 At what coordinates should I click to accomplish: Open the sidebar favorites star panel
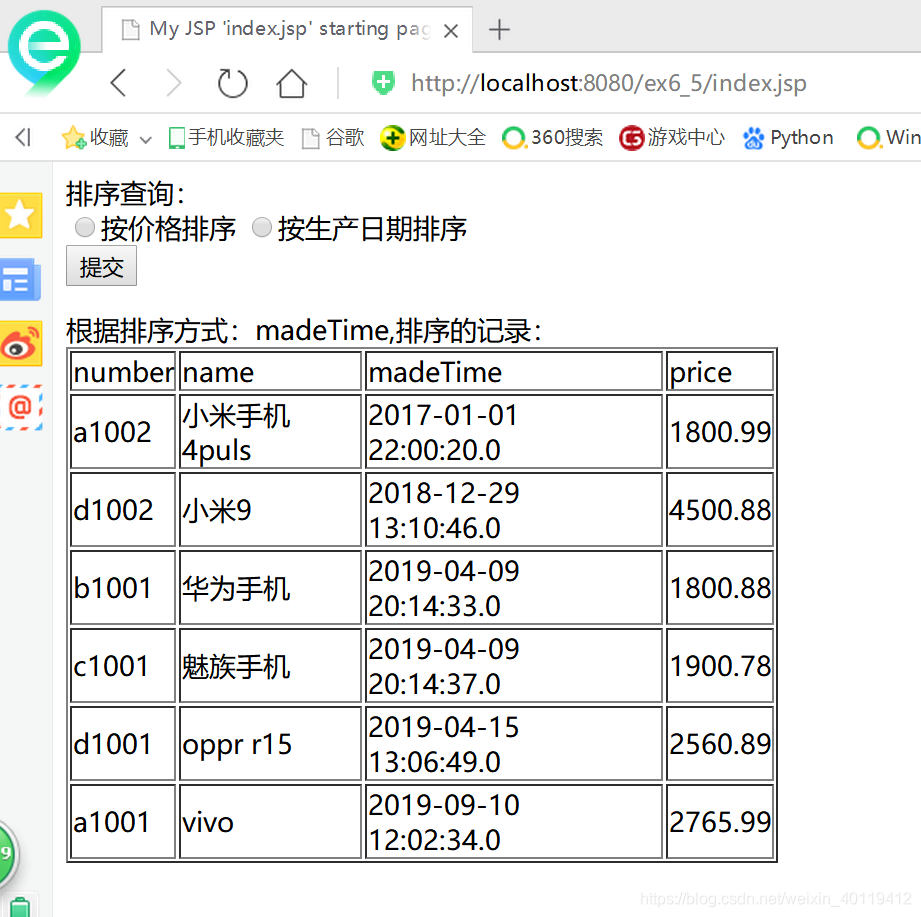click(x=21, y=215)
